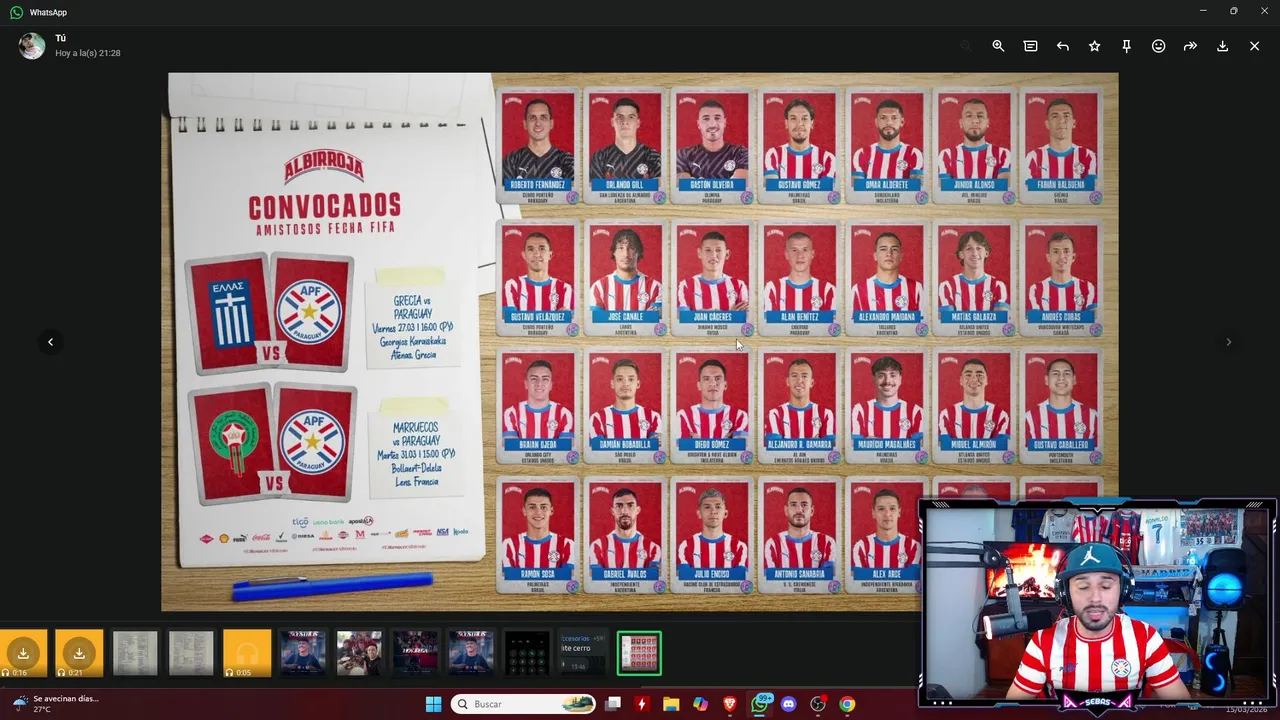Open the weather widget showing 27°C

pos(58,704)
